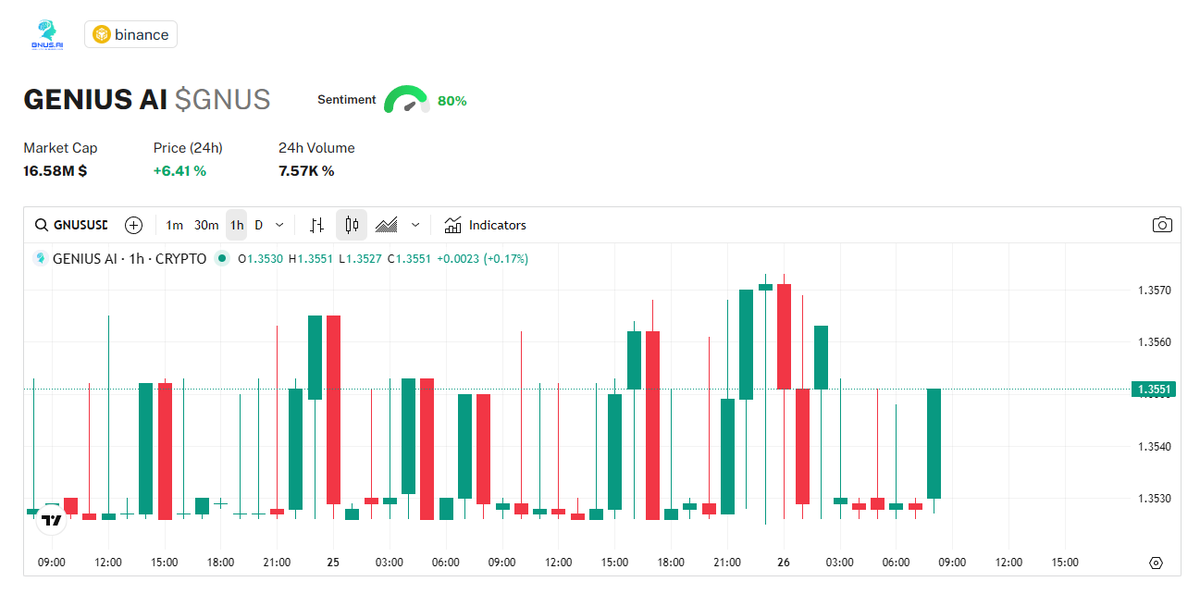
Task: Select the 1h timeframe
Action: [237, 225]
